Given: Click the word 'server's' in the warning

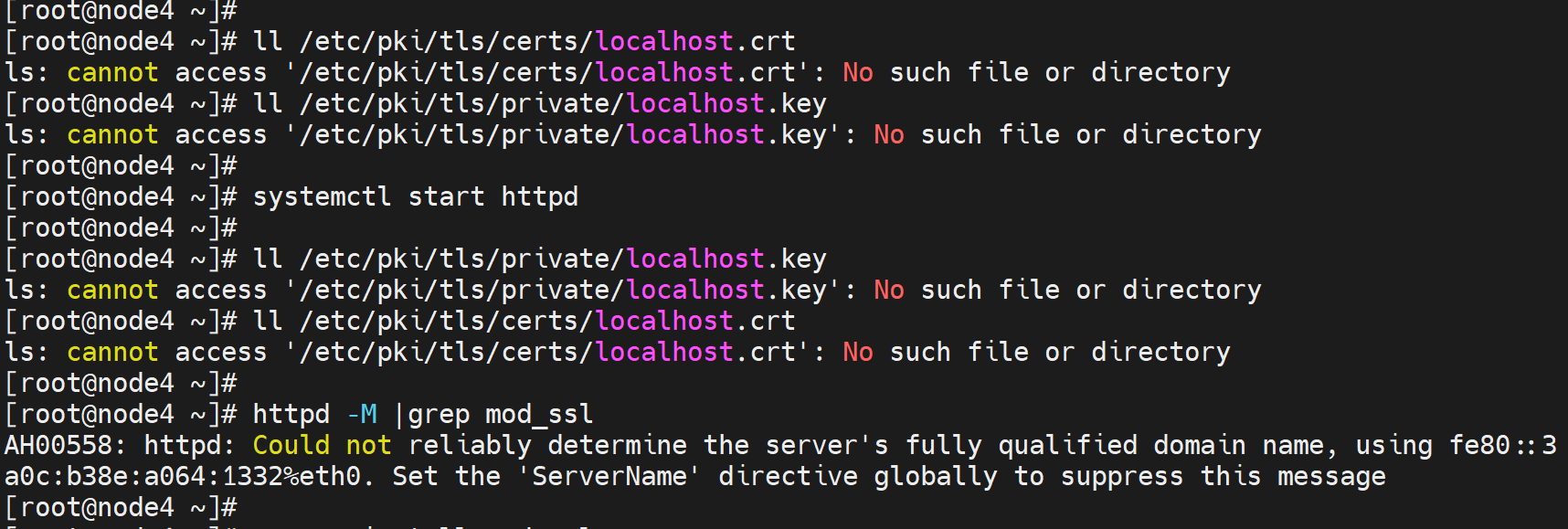Looking at the screenshot, I should [x=826, y=446].
